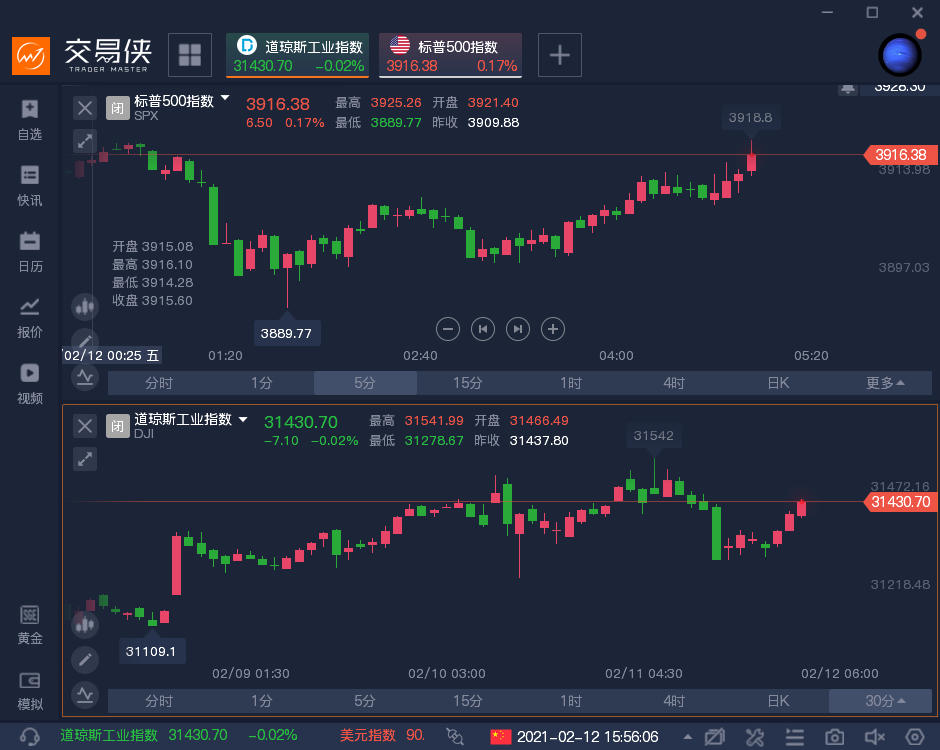Viewport: 940px width, 750px height.
Task: Click the camera screenshot icon in status bar
Action: [836, 735]
